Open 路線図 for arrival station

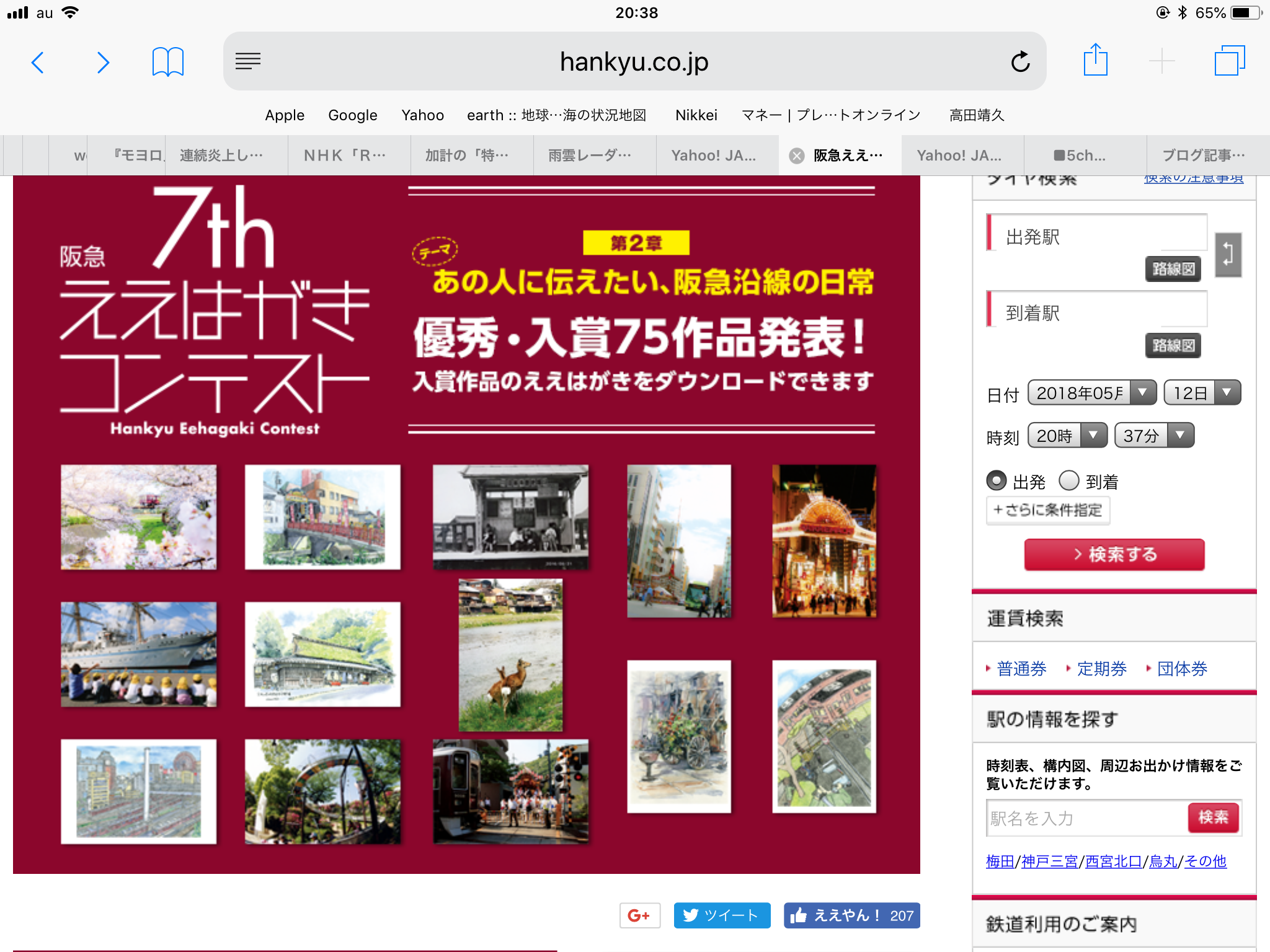coord(1173,345)
